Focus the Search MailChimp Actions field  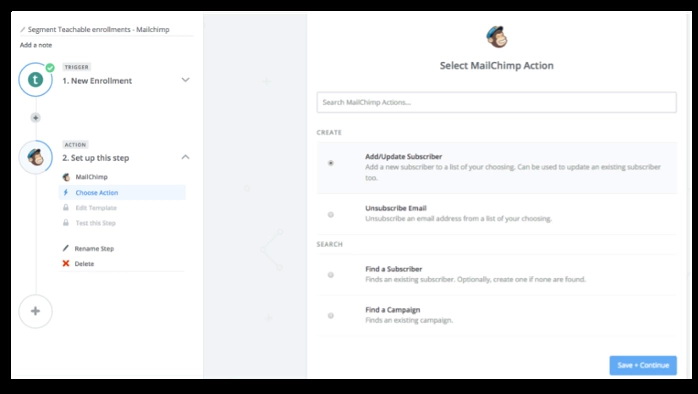[496, 102]
